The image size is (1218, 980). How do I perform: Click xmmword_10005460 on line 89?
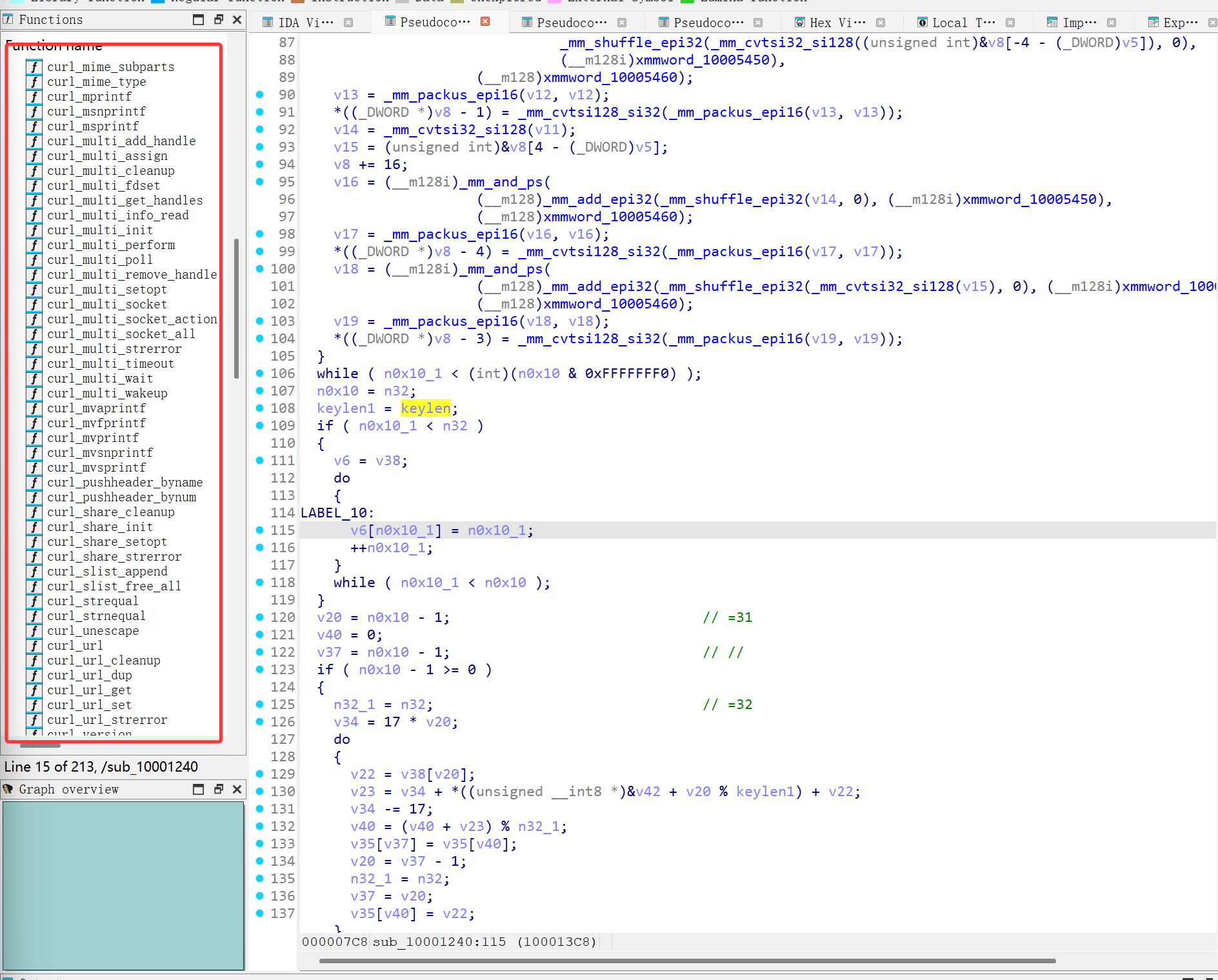tap(610, 77)
